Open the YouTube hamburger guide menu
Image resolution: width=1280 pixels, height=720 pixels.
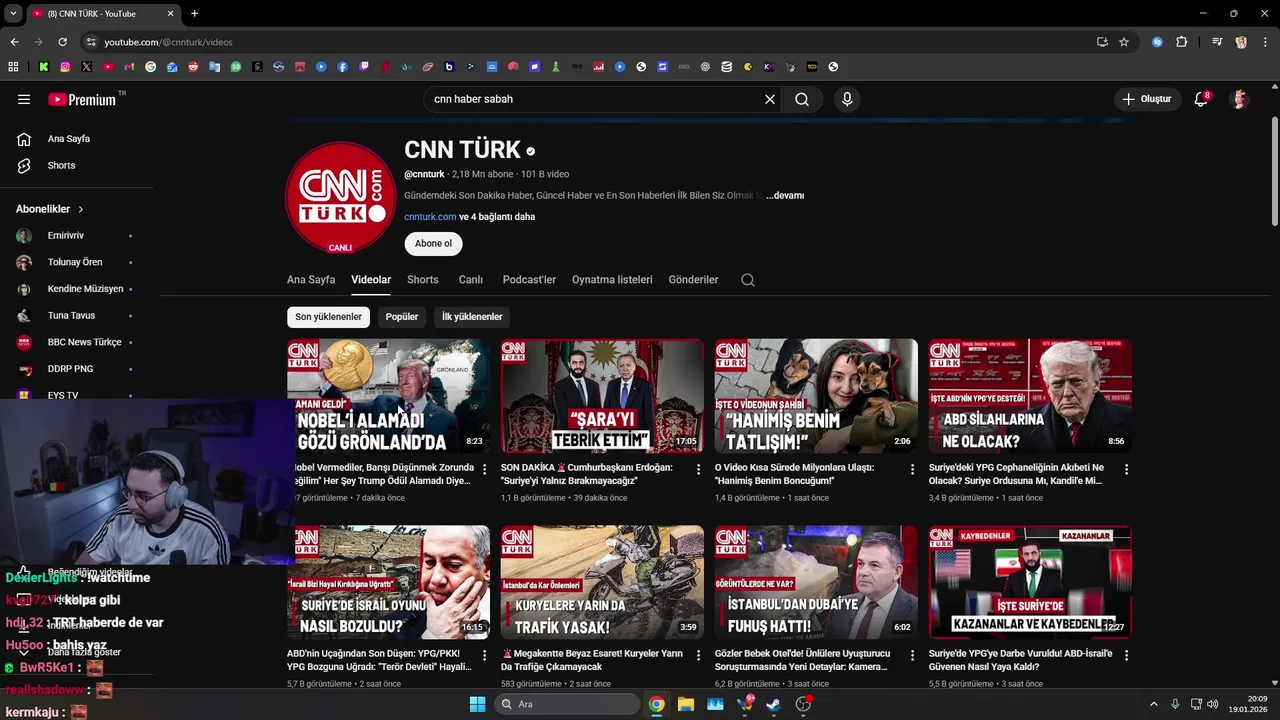pos(24,99)
